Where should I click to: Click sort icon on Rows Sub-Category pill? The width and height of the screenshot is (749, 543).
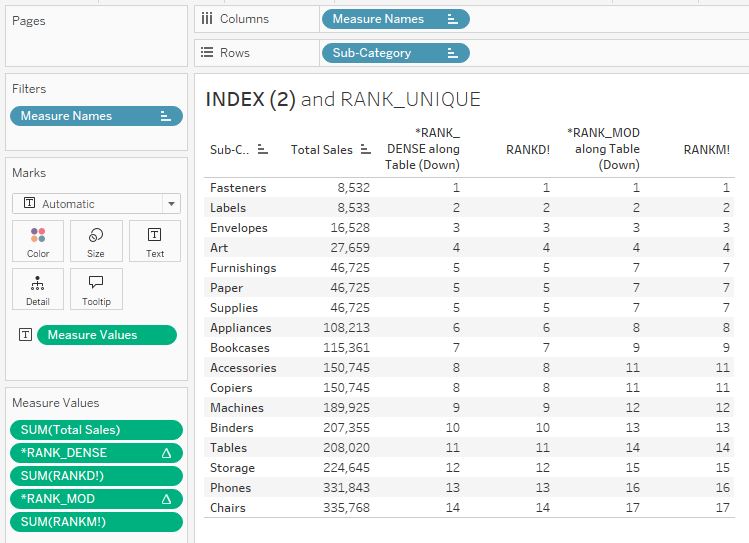[453, 53]
